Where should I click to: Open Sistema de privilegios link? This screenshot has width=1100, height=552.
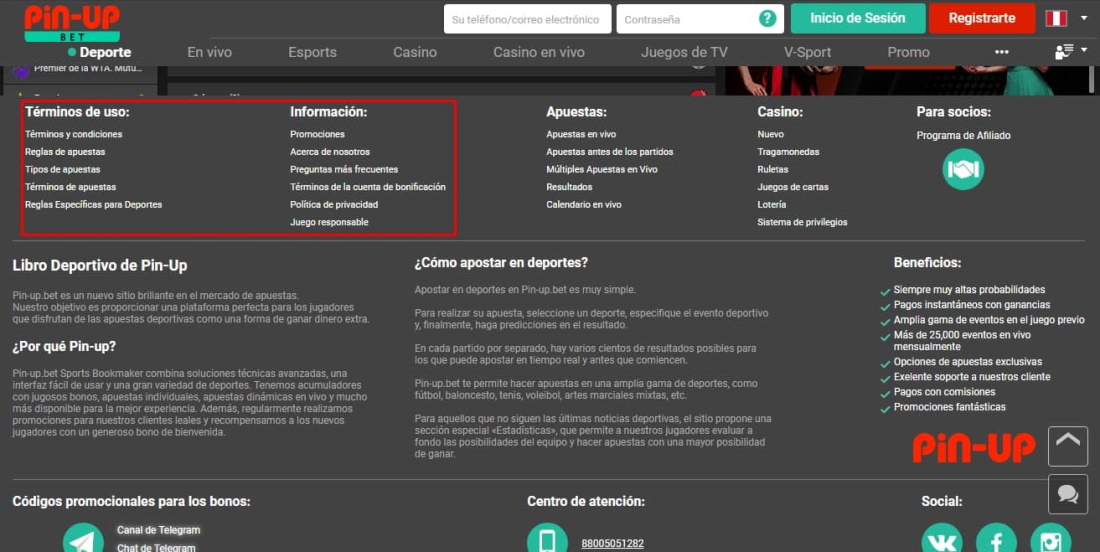click(x=802, y=222)
